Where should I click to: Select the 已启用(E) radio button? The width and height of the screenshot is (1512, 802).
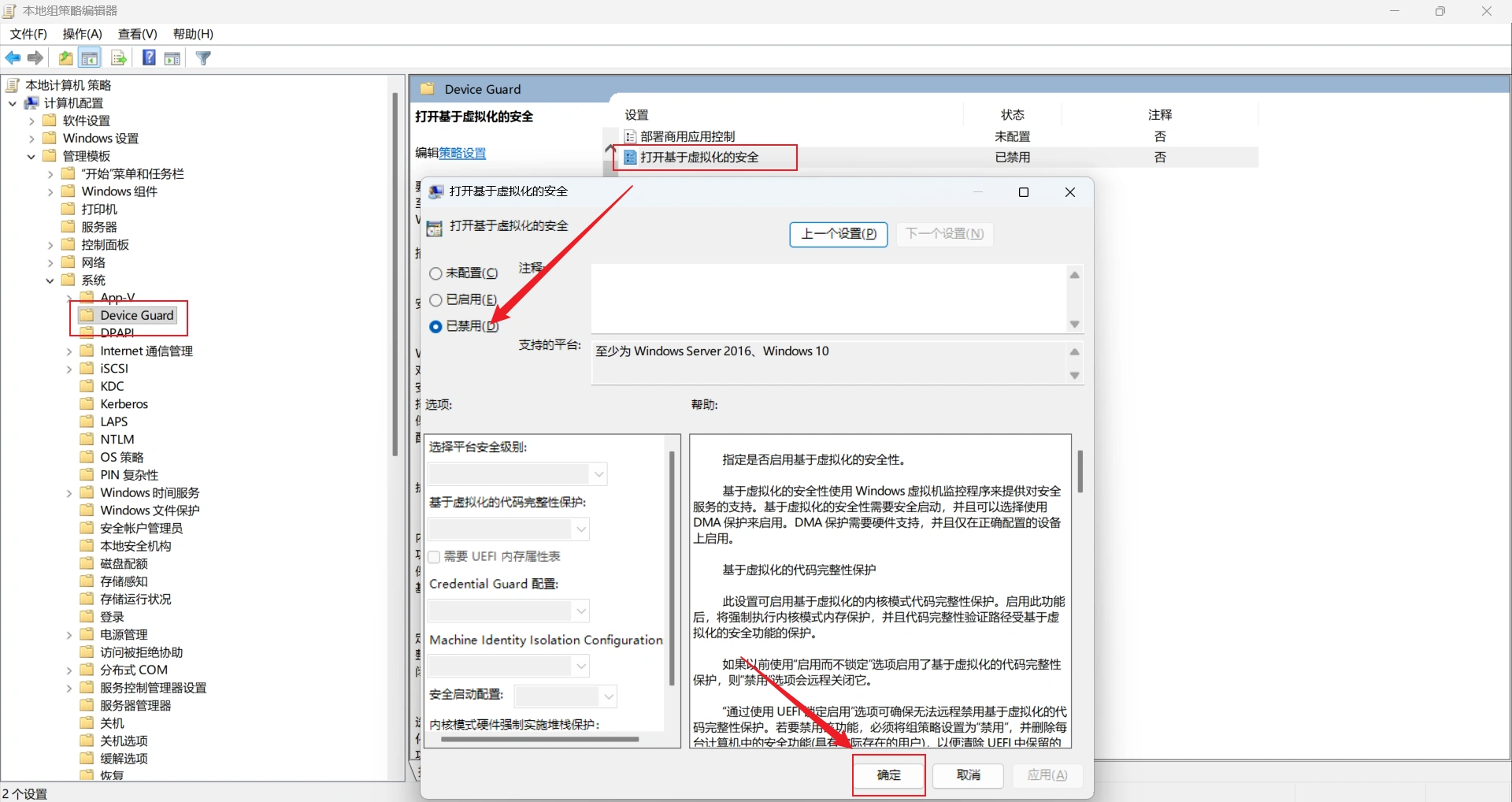click(435, 300)
